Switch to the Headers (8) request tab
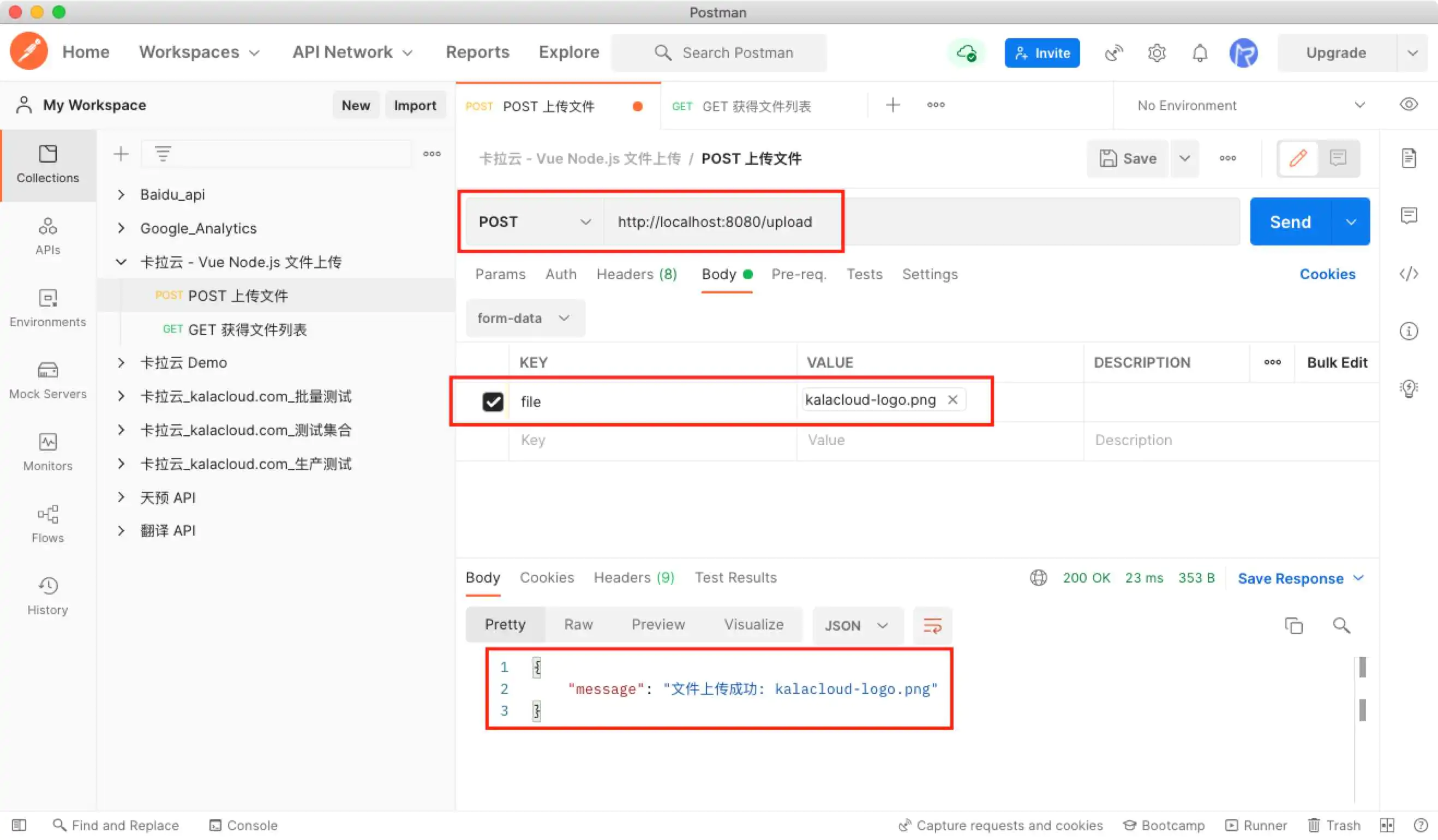 [x=636, y=274]
